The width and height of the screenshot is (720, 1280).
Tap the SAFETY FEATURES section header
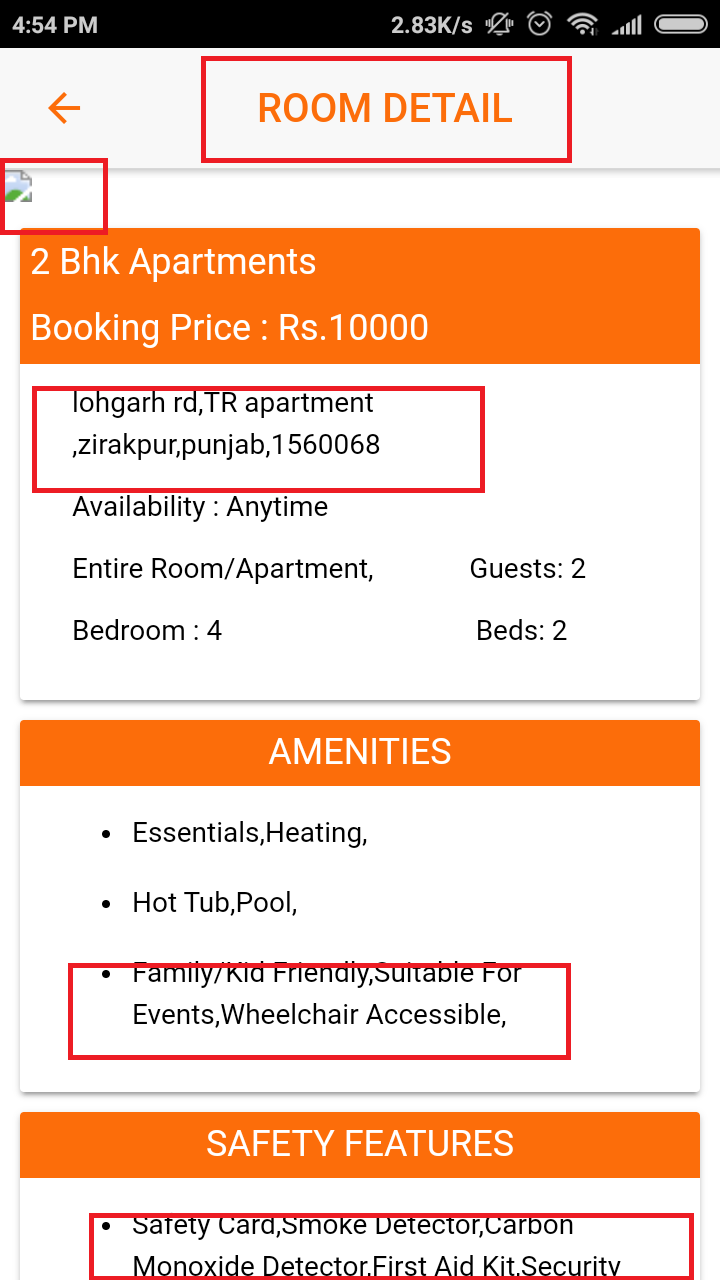360,1144
